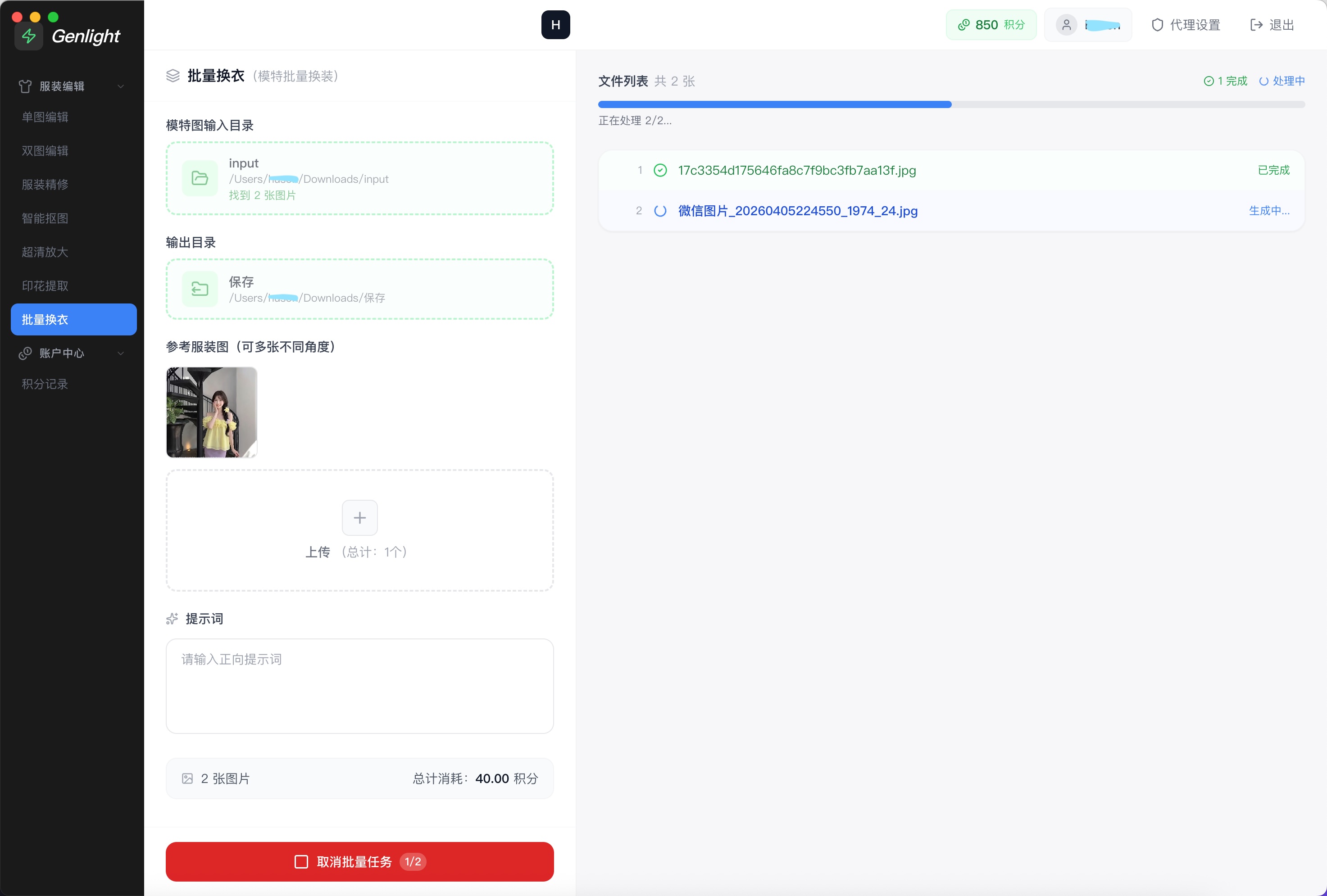Viewport: 1327px width, 896px height.
Task: Choose the 模特图输入目录 input folder box
Action: tap(360, 179)
